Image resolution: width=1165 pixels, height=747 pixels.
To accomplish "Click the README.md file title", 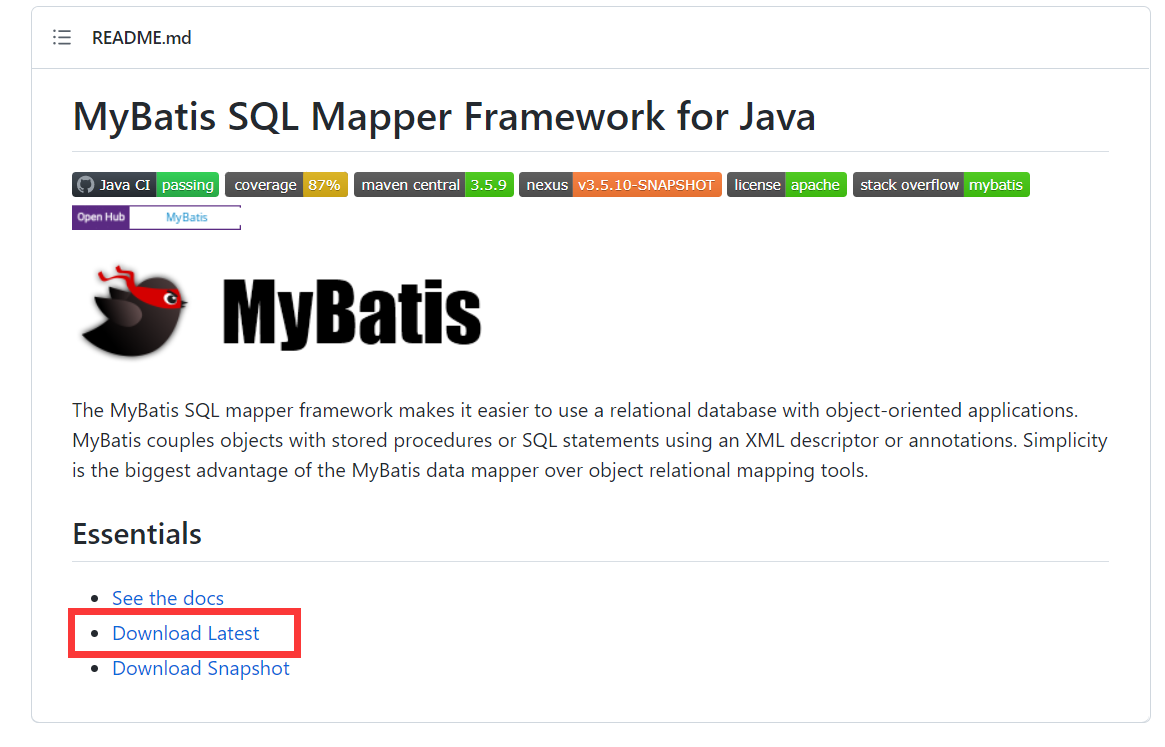I will point(141,38).
